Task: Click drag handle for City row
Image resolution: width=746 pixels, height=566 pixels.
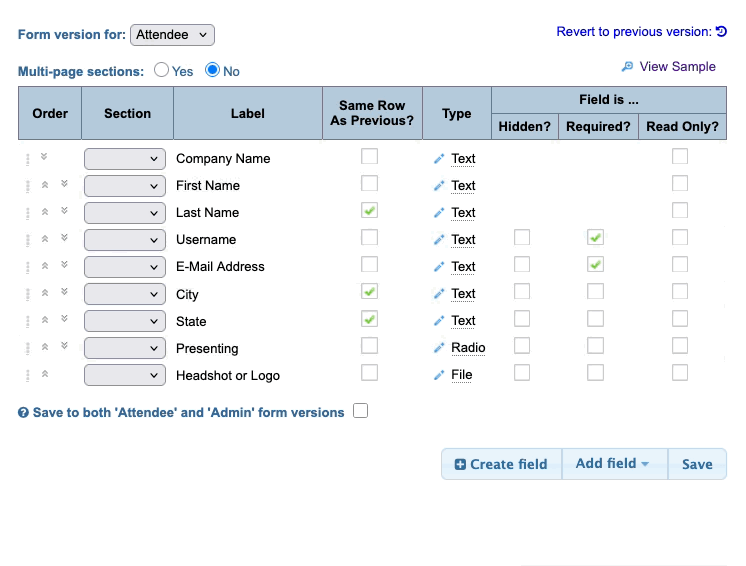Action: click(27, 294)
